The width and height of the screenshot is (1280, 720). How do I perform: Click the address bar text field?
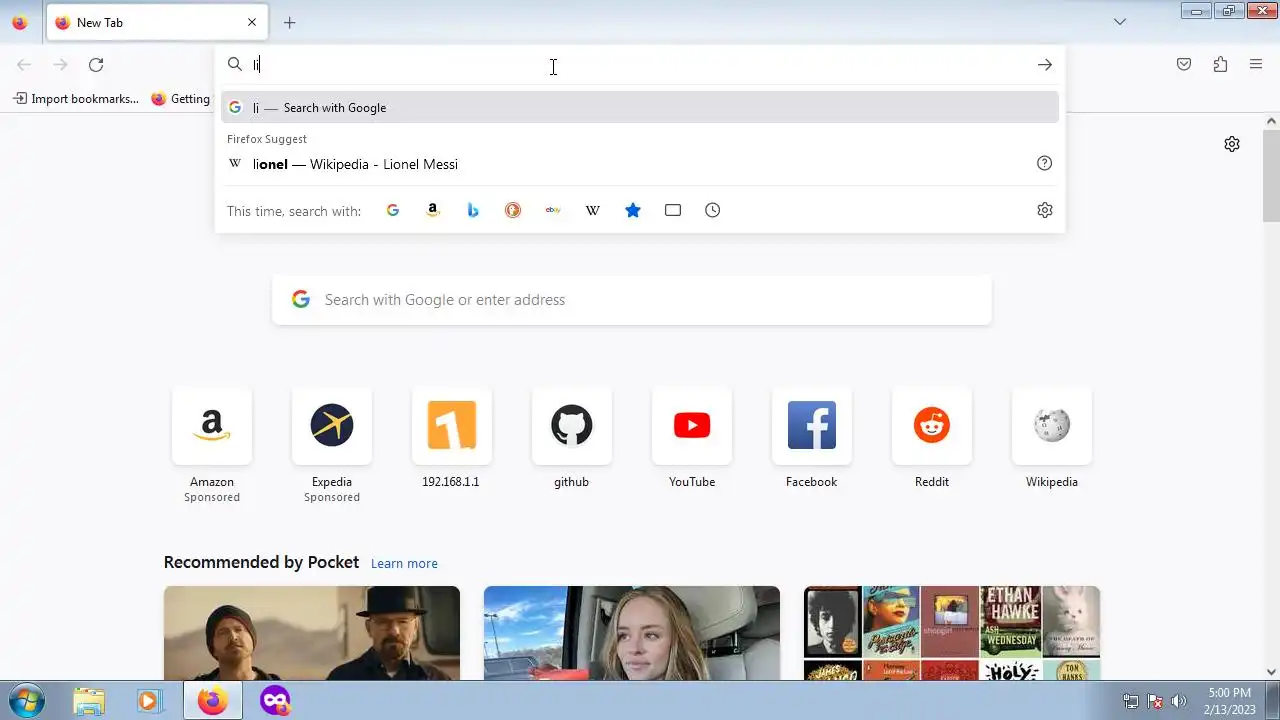coord(640,65)
